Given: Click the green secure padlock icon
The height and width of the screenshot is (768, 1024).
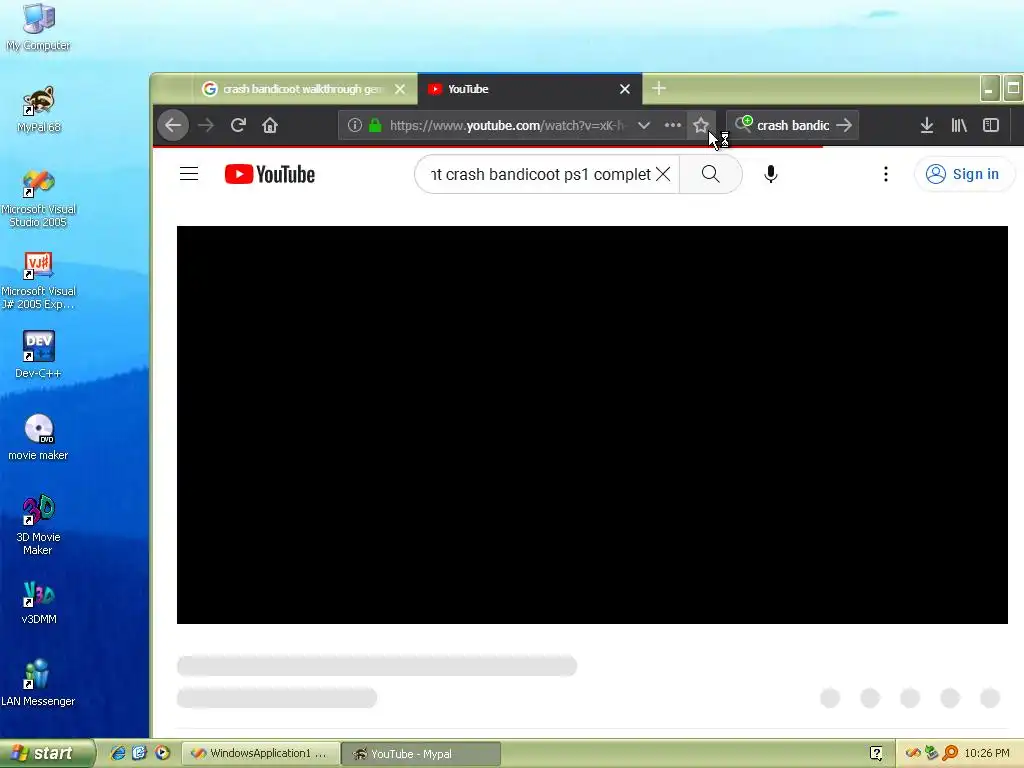Looking at the screenshot, I should 375,125.
